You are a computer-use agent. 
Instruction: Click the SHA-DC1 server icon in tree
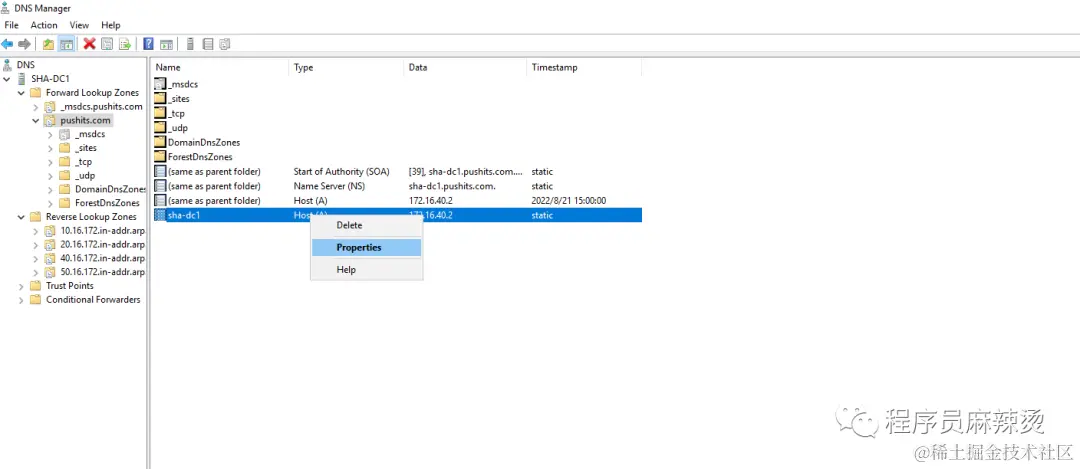pyautogui.click(x=22, y=79)
